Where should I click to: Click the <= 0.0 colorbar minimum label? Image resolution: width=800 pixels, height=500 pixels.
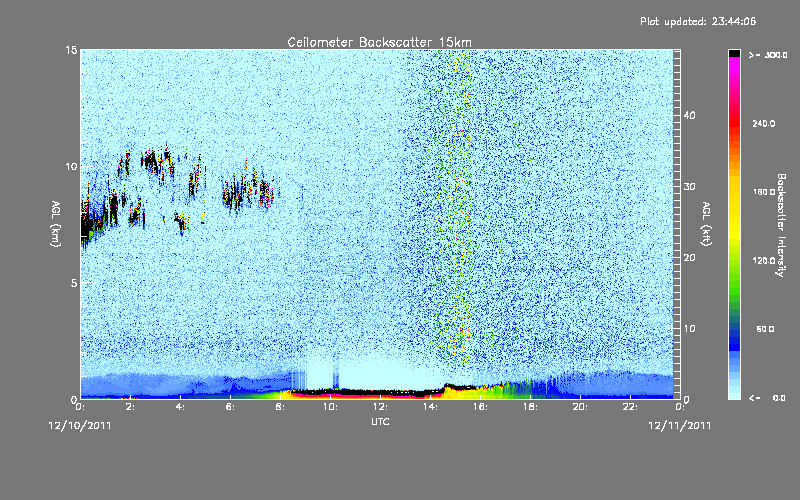pyautogui.click(x=767, y=398)
